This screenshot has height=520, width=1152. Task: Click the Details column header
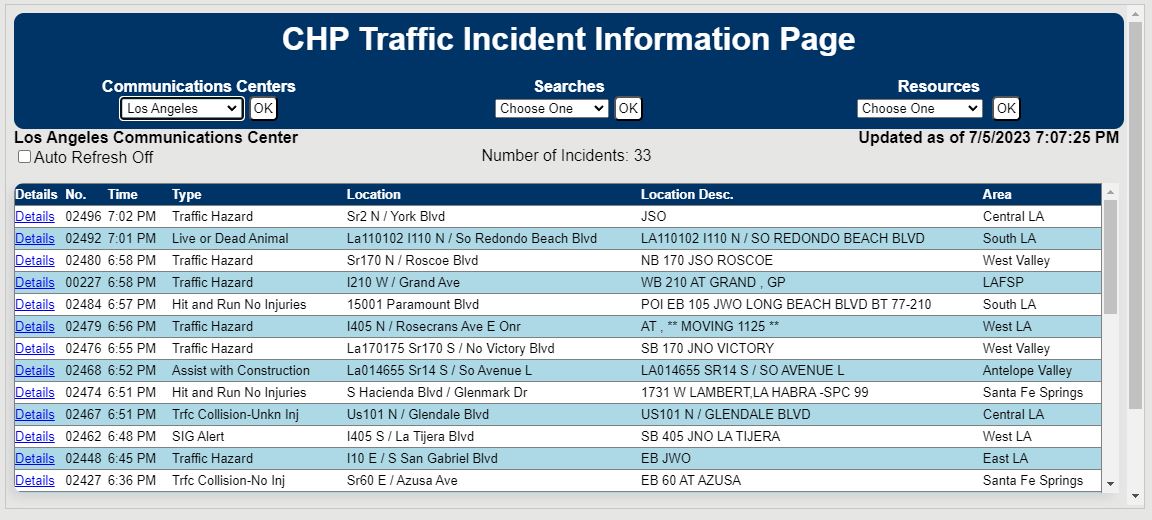(36, 195)
